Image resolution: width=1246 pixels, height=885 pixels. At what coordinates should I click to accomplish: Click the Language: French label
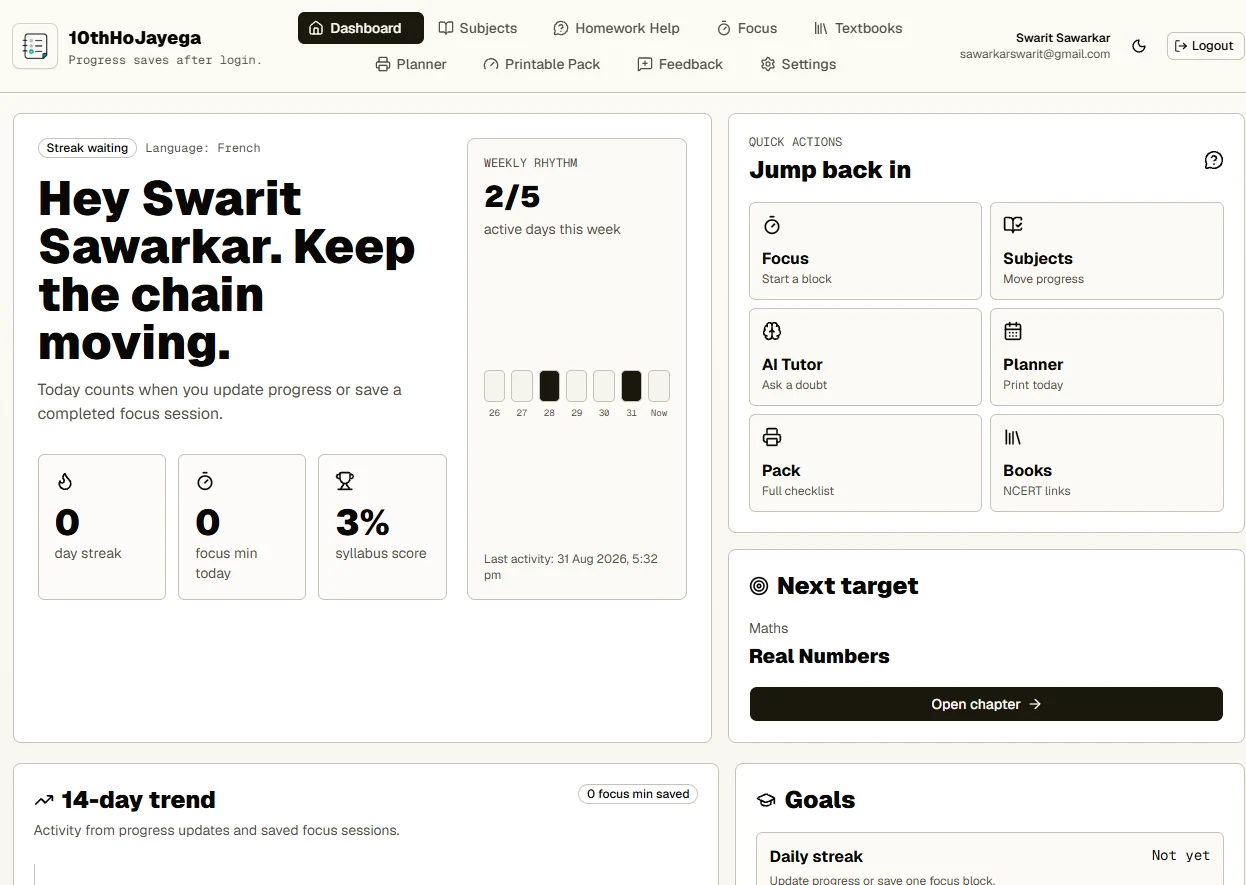(203, 148)
